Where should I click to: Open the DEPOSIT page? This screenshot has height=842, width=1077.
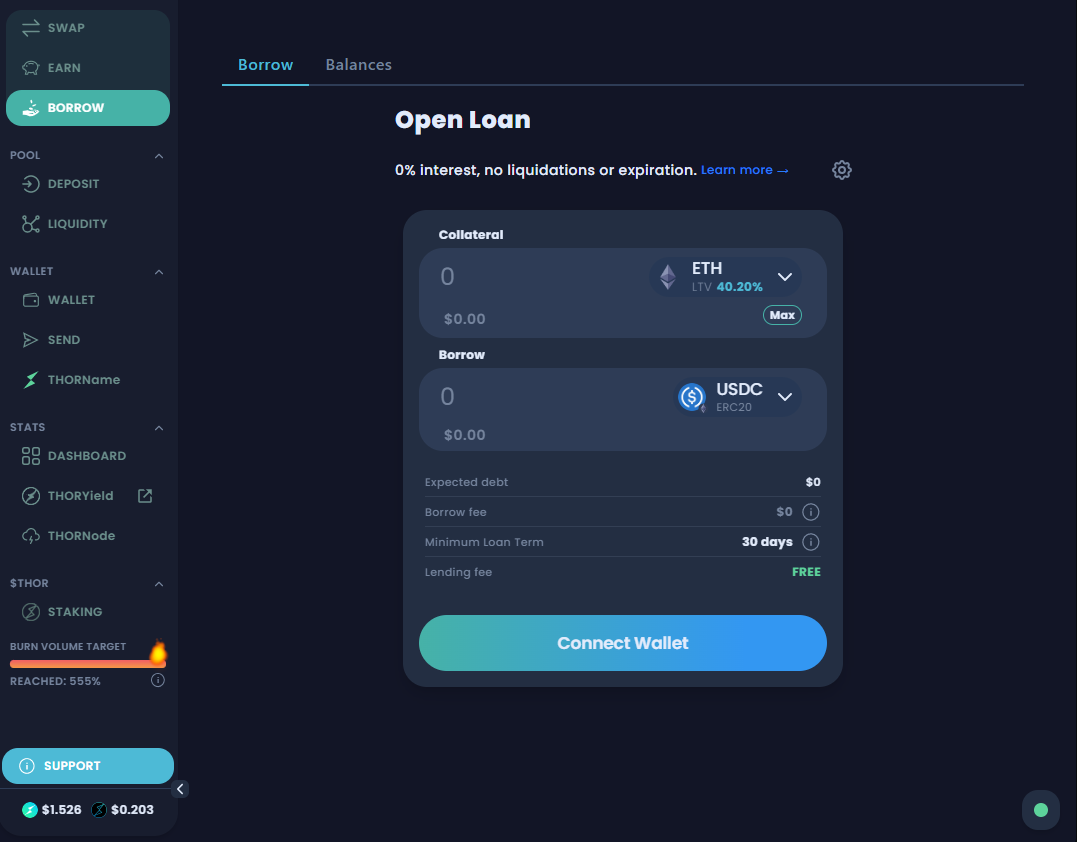(x=88, y=184)
